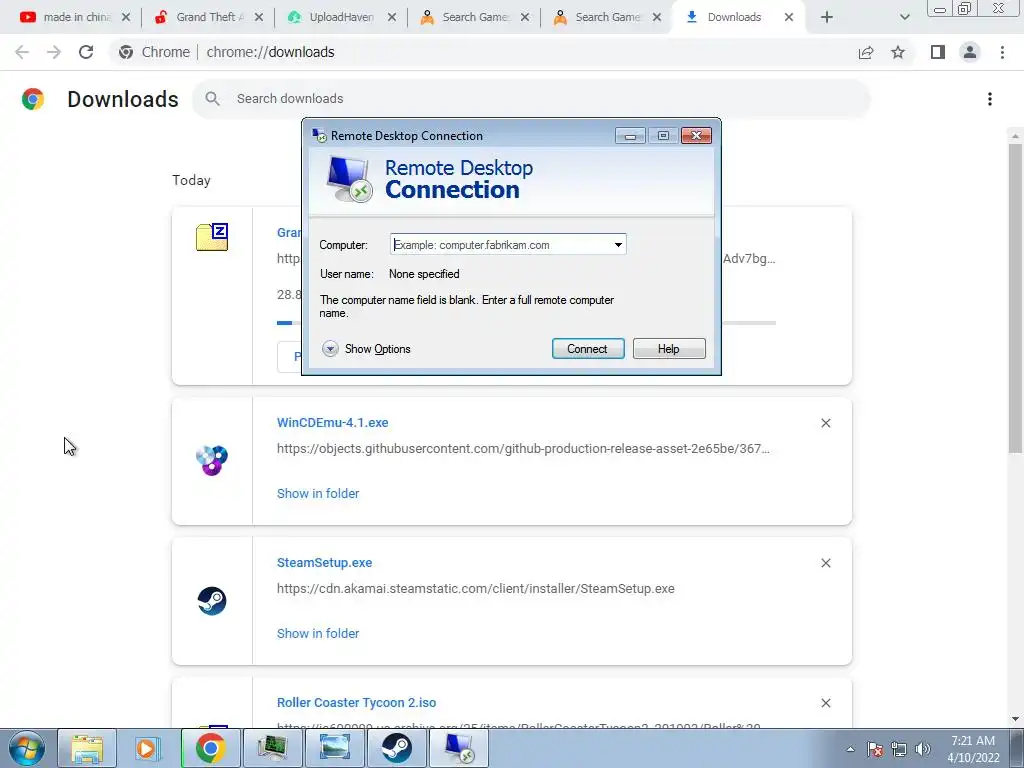Open the WinCDEmu-4.1.exe download link
This screenshot has width=1024, height=768.
point(332,423)
